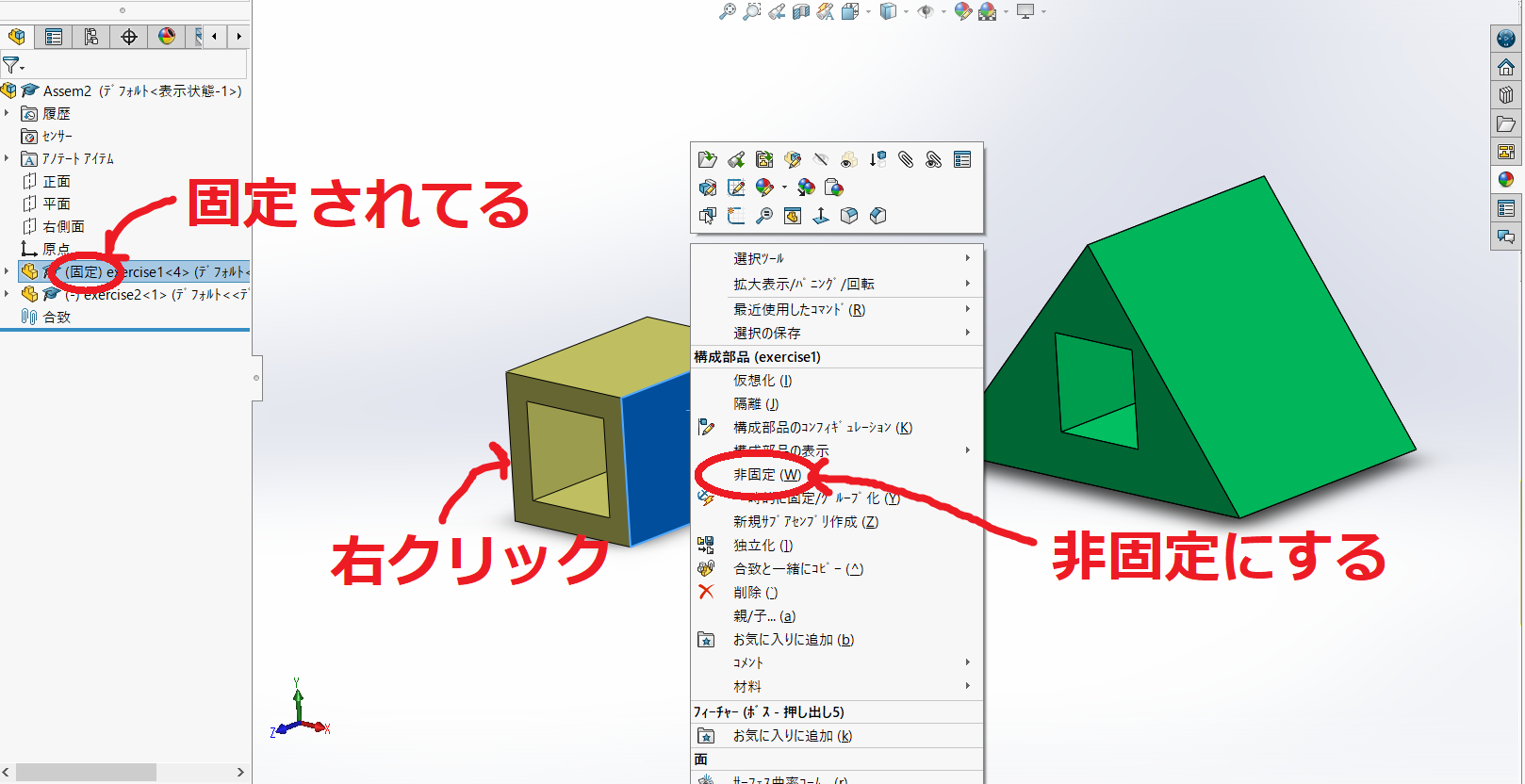The image size is (1525, 784).
Task: Click the new Sketch icon in context toolbar
Action: [736, 217]
